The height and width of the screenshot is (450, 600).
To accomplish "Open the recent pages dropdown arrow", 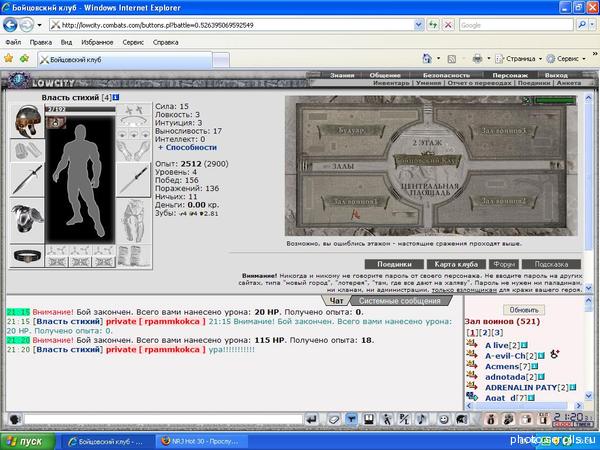I will click(39, 25).
